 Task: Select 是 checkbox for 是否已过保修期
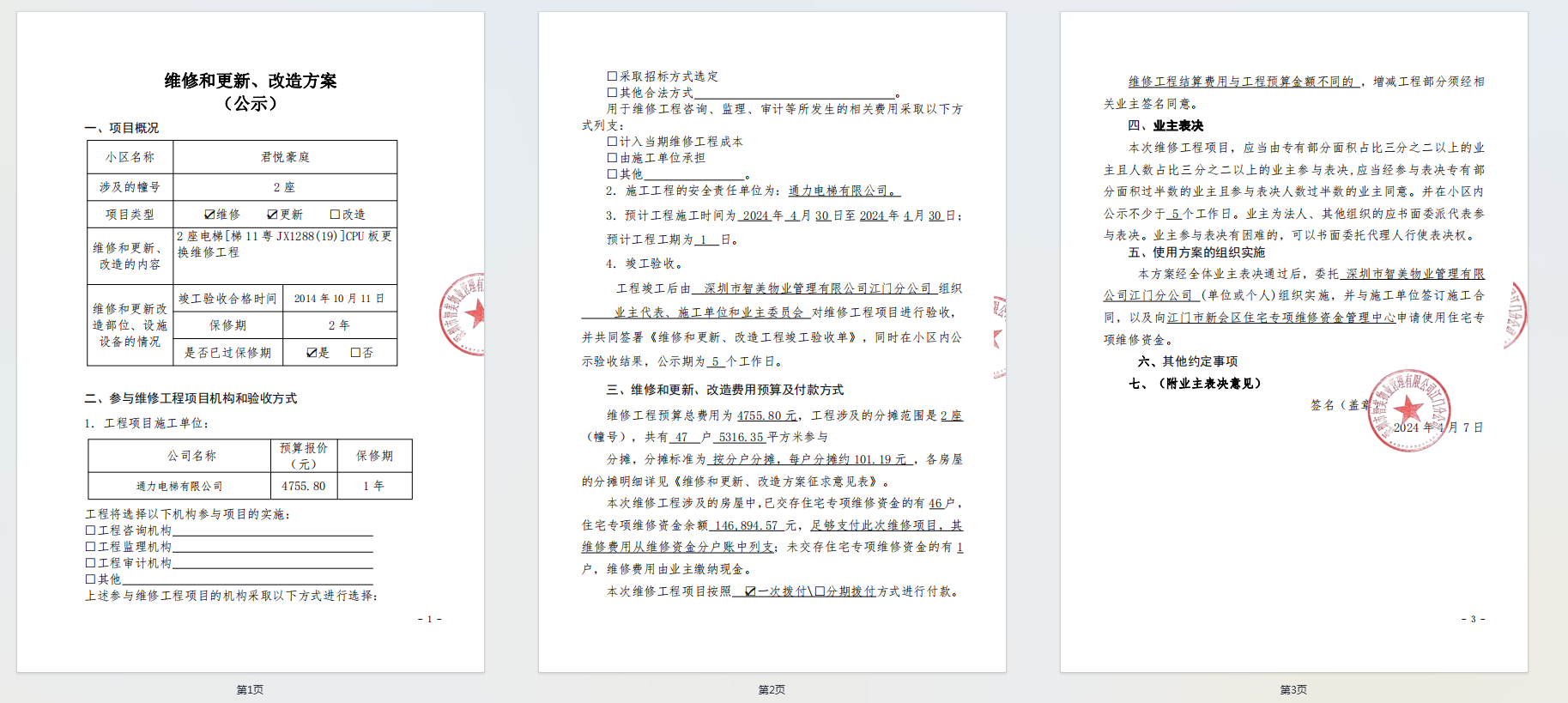[x=312, y=353]
